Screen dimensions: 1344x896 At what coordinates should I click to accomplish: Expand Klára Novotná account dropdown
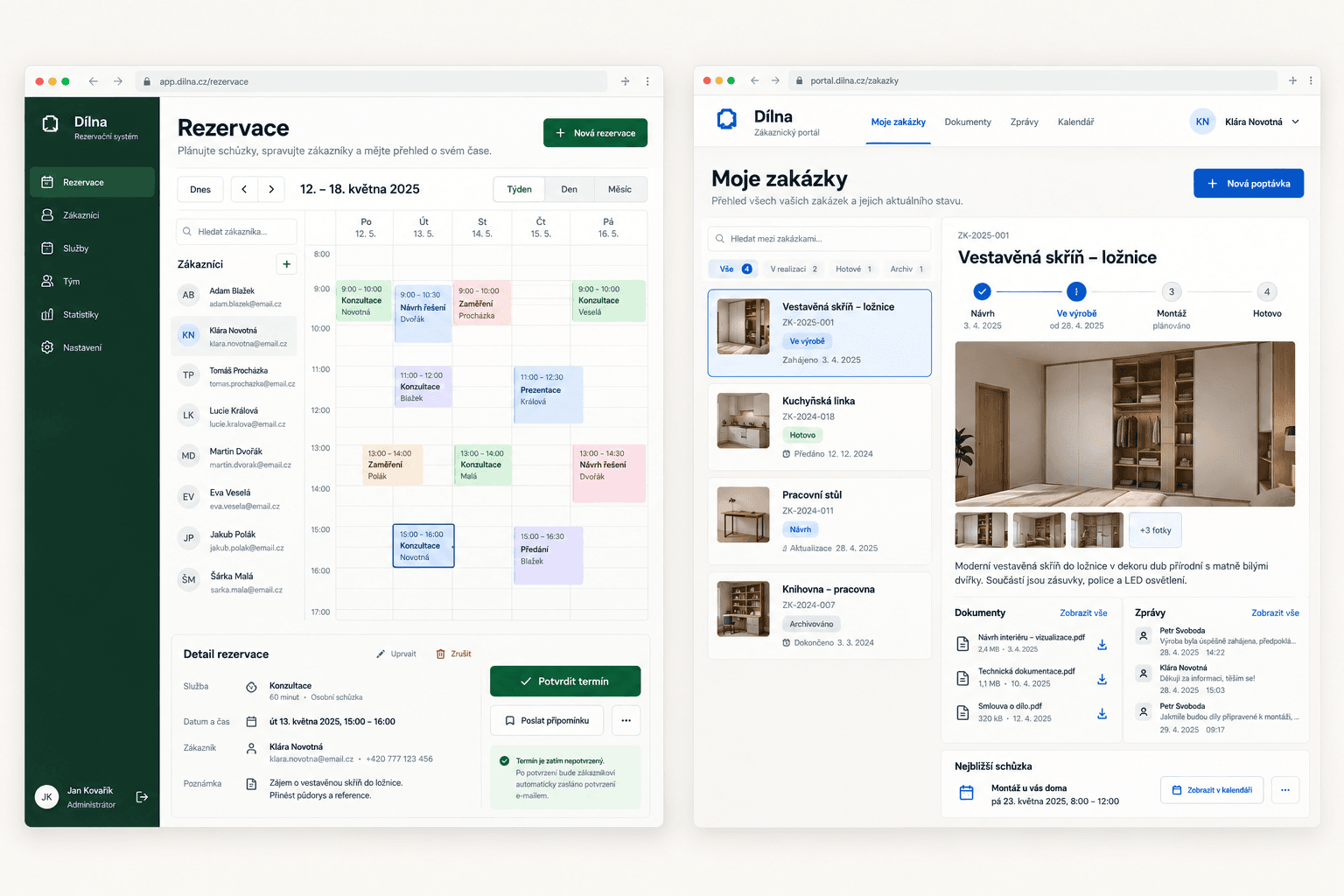point(1296,122)
